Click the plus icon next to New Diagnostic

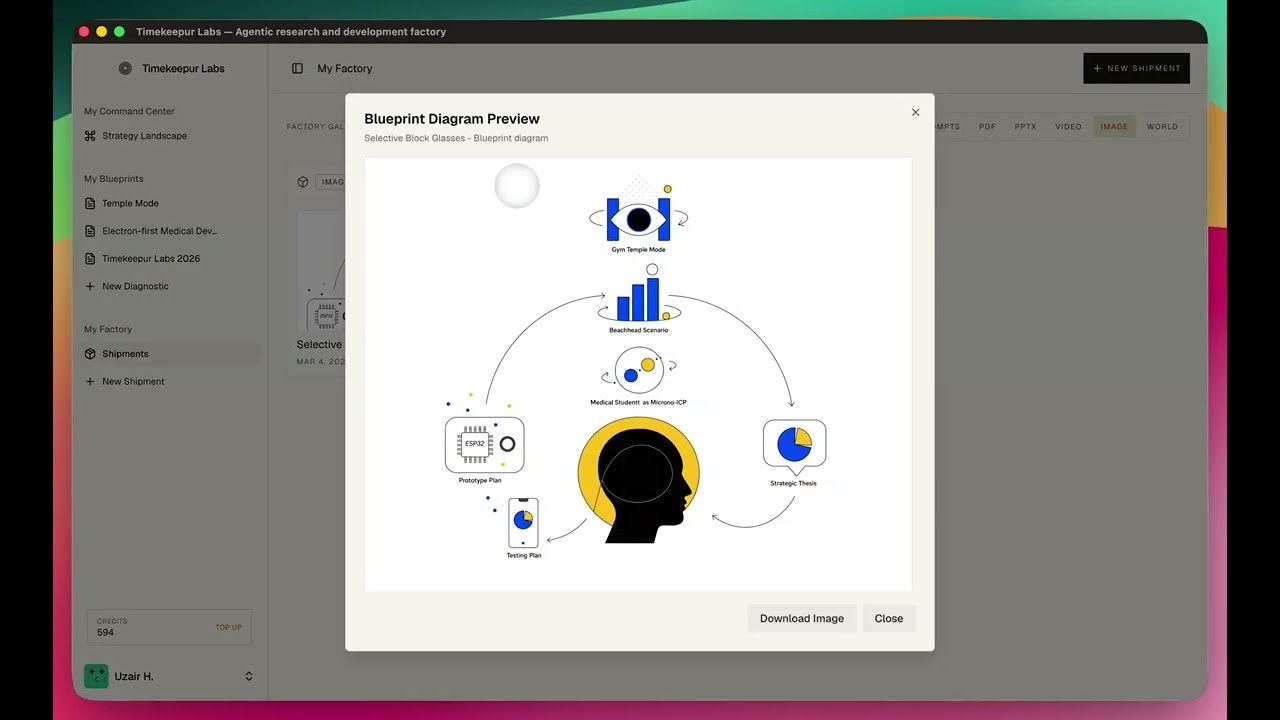tap(89, 286)
